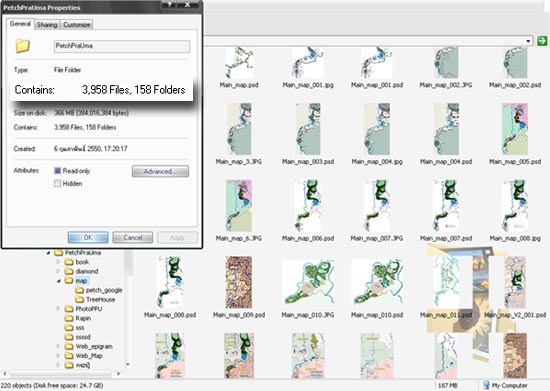The height and width of the screenshot is (391, 550).
Task: Expand the Web_Map folder node
Action: (58, 356)
